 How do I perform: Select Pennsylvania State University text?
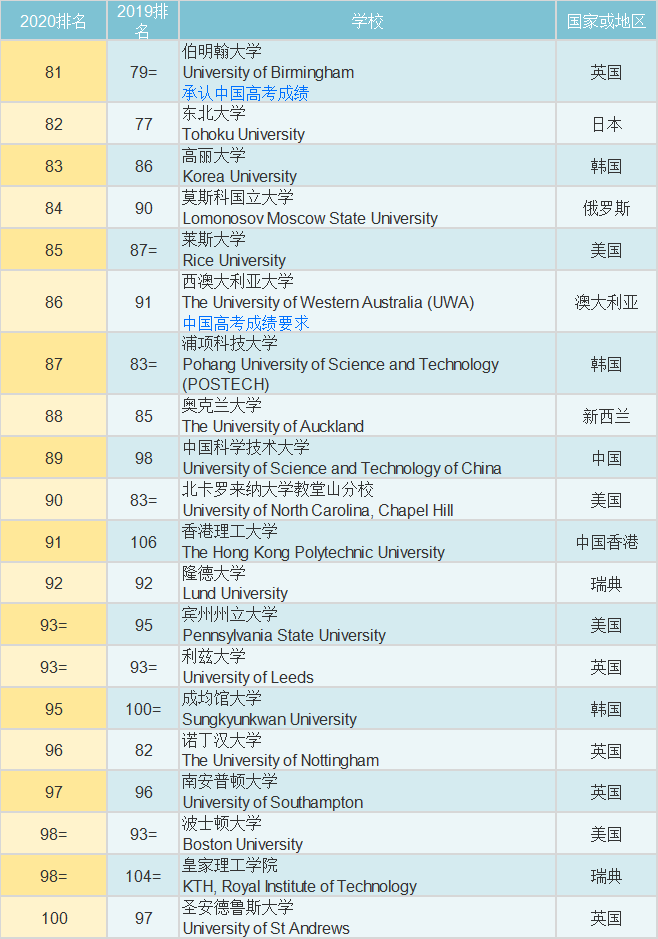[x=284, y=635]
